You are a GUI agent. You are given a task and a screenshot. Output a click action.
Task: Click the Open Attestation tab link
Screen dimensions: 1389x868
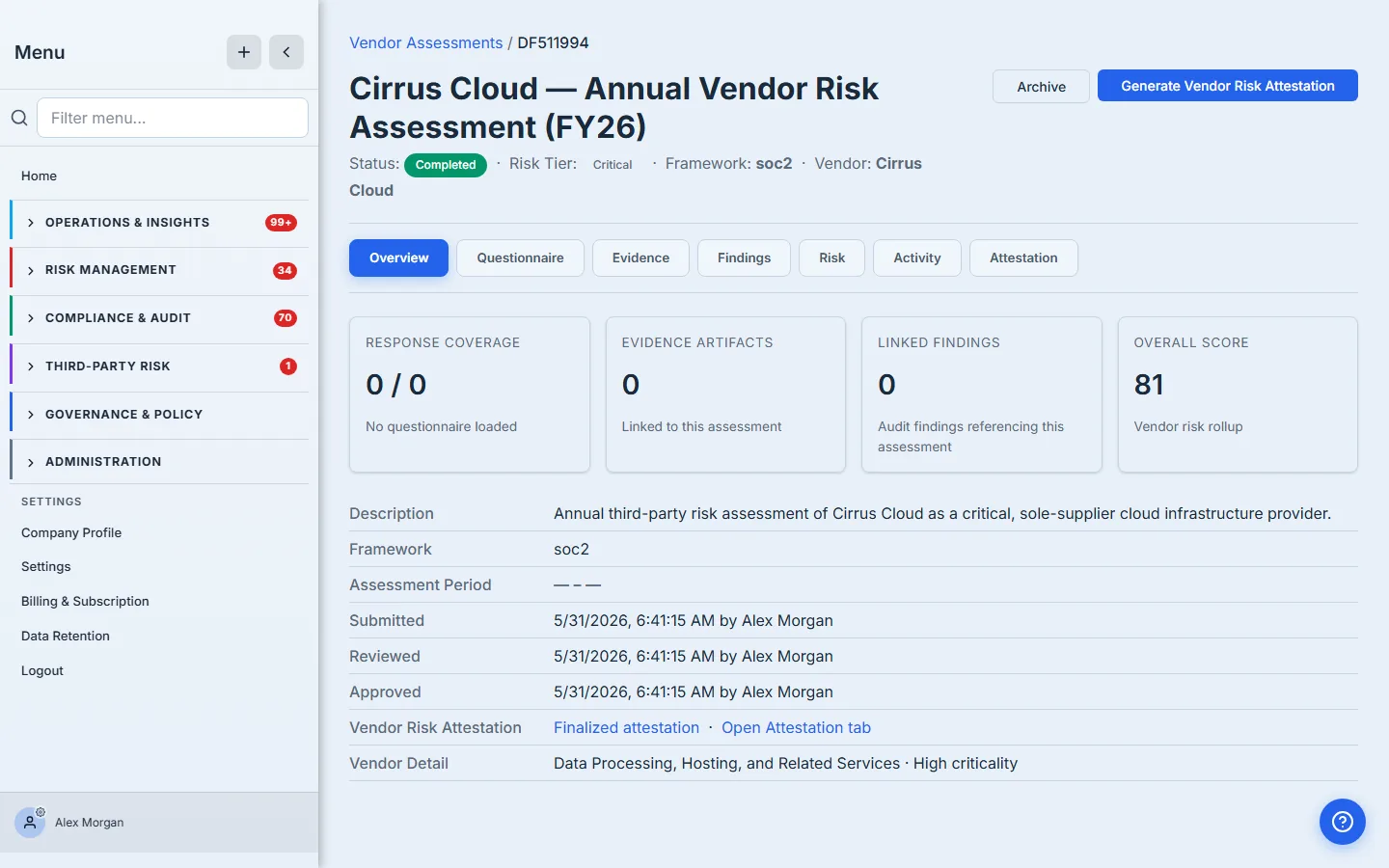796,727
